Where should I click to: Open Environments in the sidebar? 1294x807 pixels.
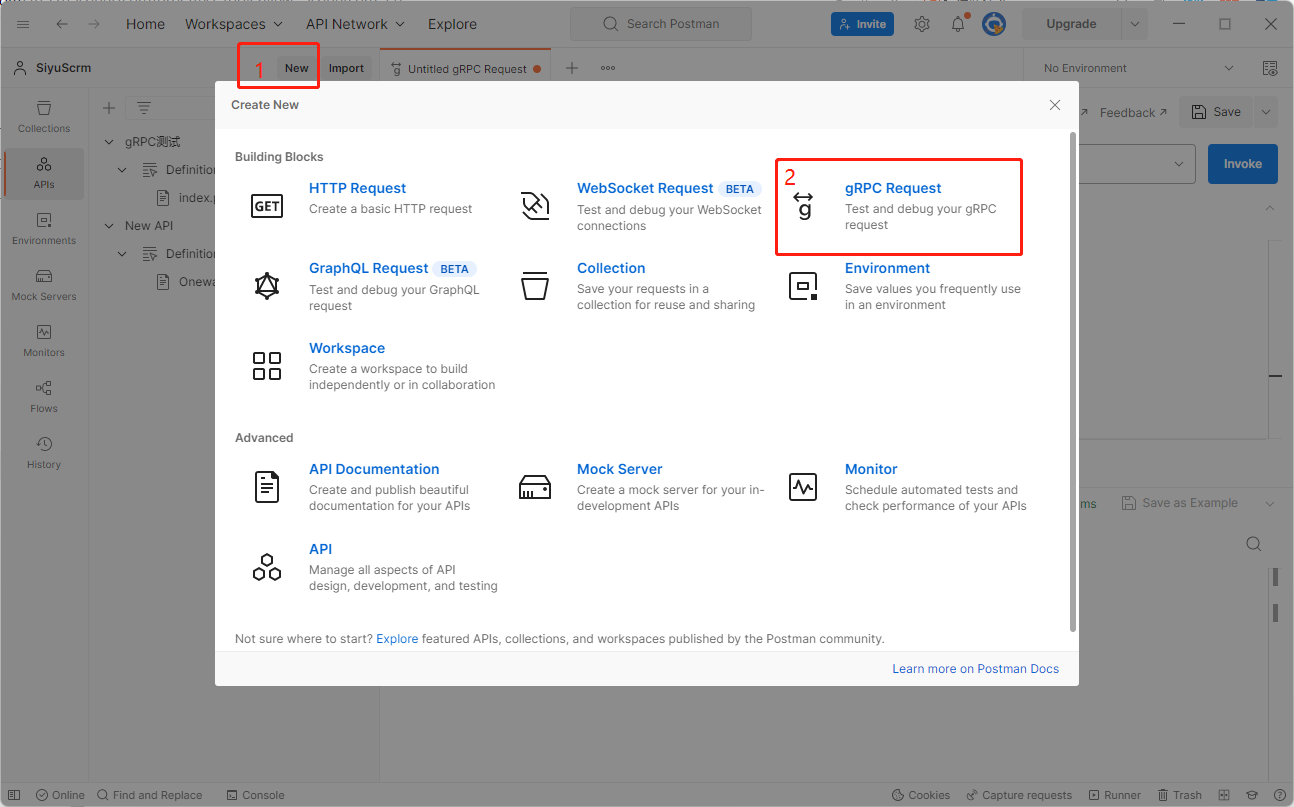[44, 228]
